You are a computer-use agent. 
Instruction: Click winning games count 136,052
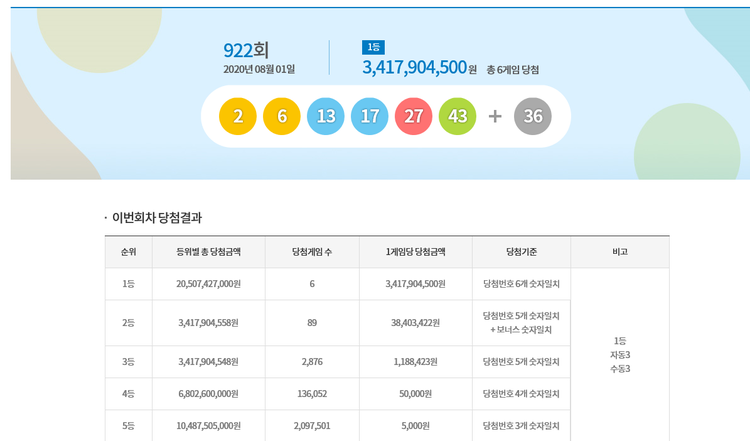click(x=312, y=394)
